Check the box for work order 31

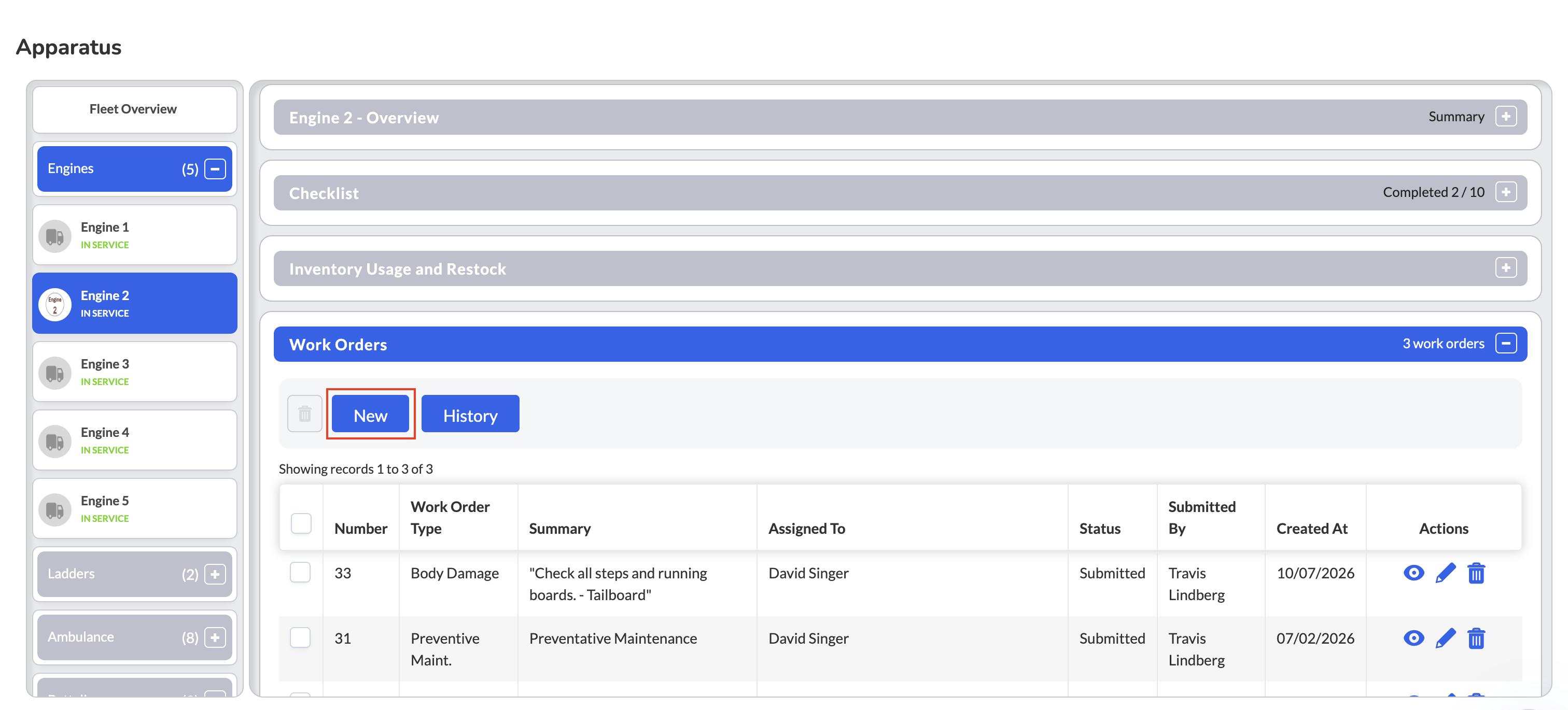(x=300, y=637)
